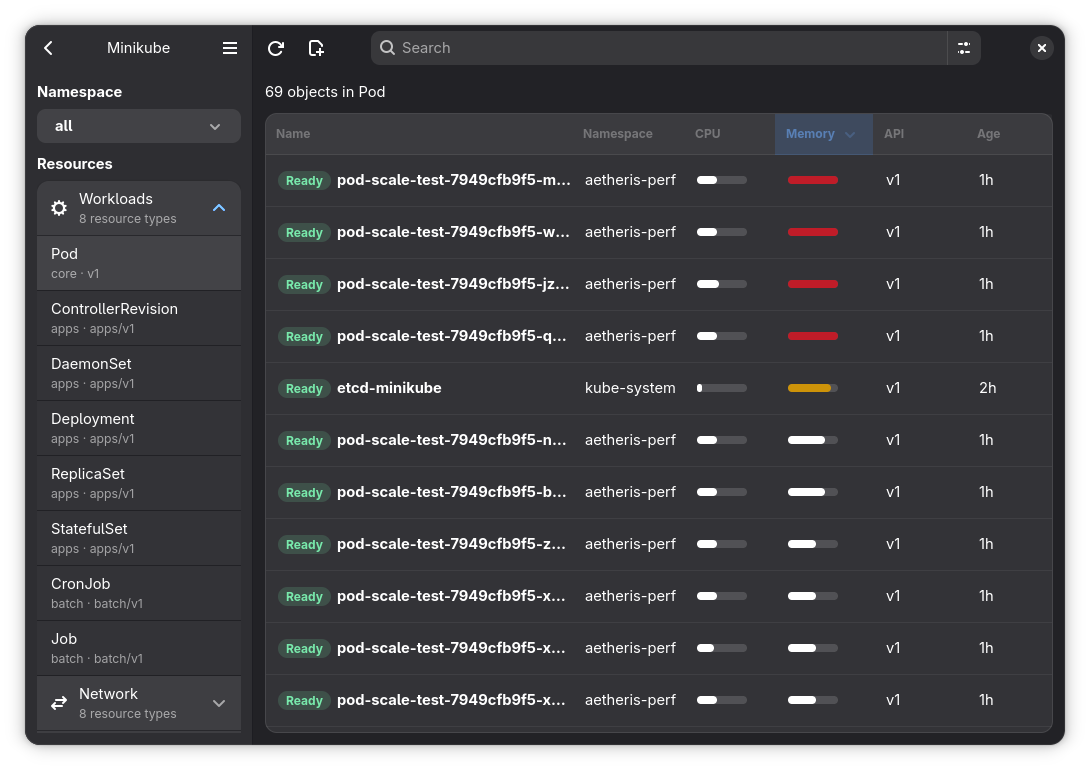Open pod-scale-test-7949cfb9f5-w... pod row

658,232
